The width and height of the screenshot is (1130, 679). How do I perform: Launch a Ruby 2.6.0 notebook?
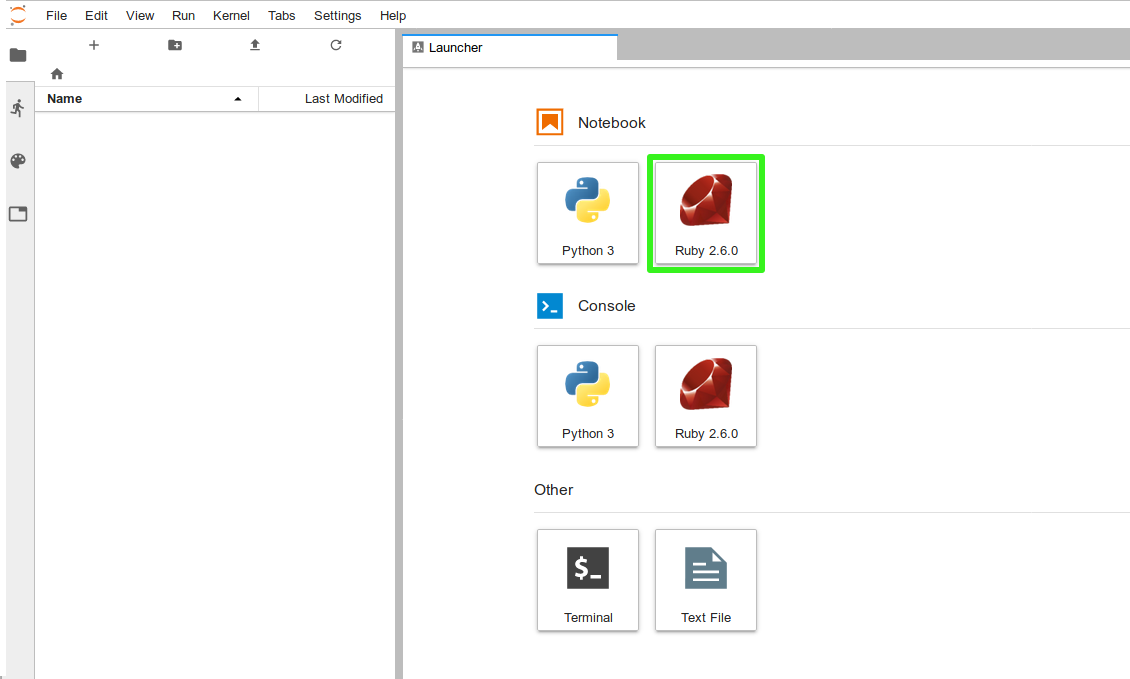click(x=706, y=213)
